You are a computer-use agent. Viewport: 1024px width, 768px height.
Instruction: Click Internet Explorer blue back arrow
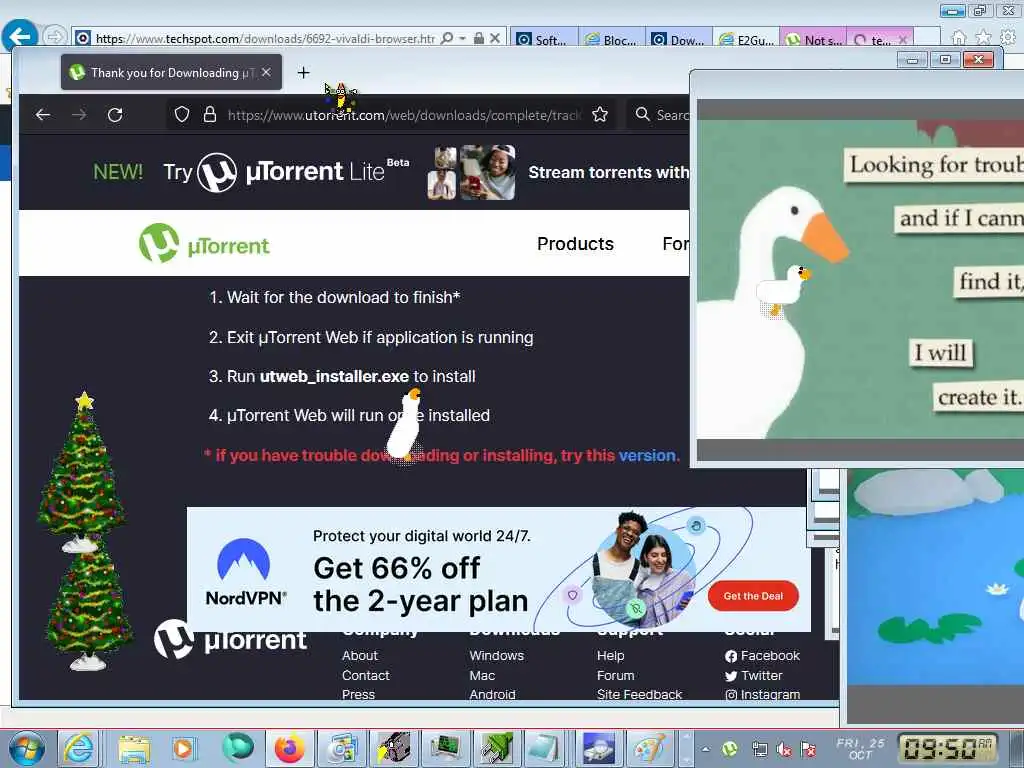point(19,36)
